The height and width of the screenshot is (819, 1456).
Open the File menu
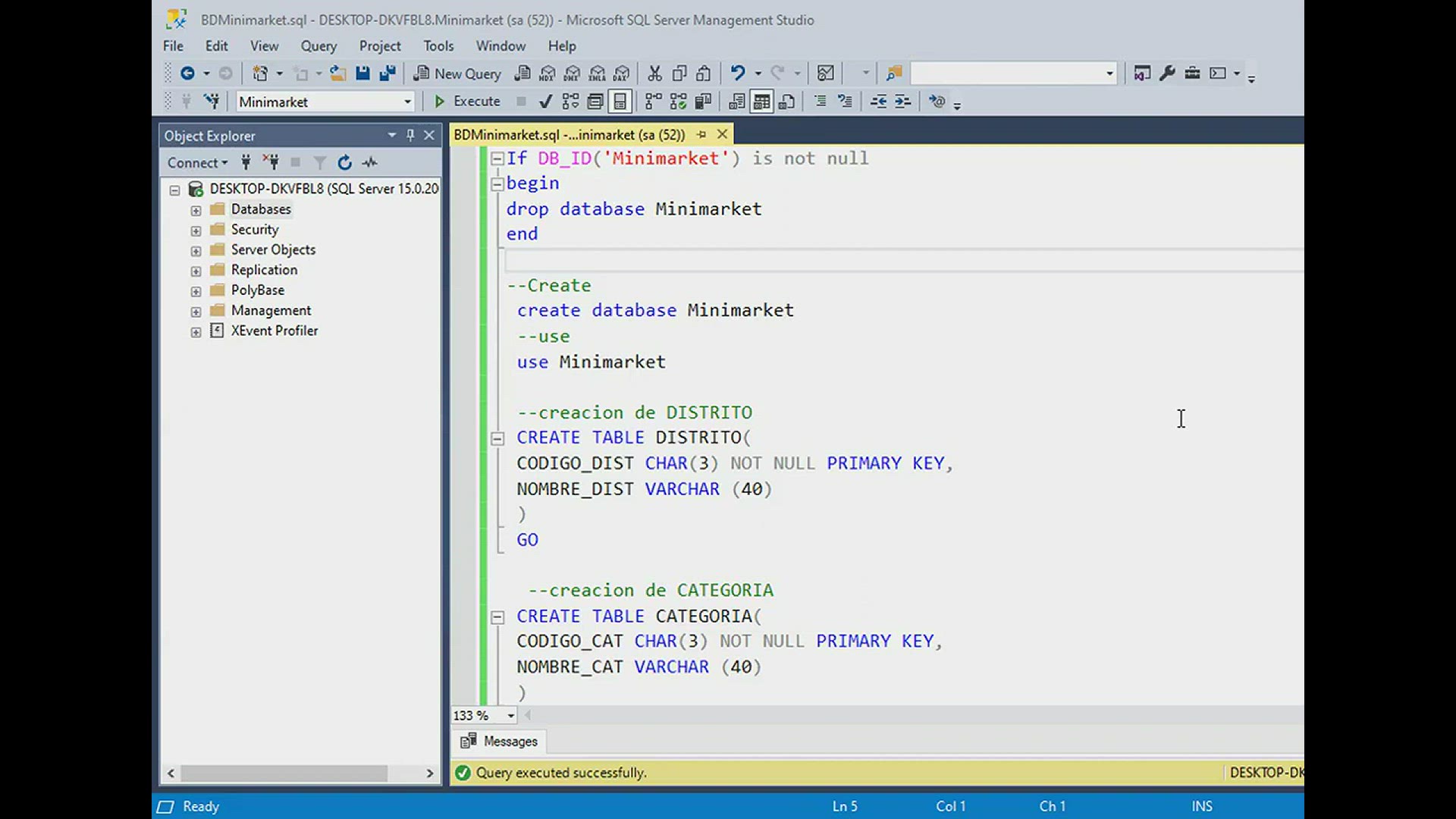point(173,46)
